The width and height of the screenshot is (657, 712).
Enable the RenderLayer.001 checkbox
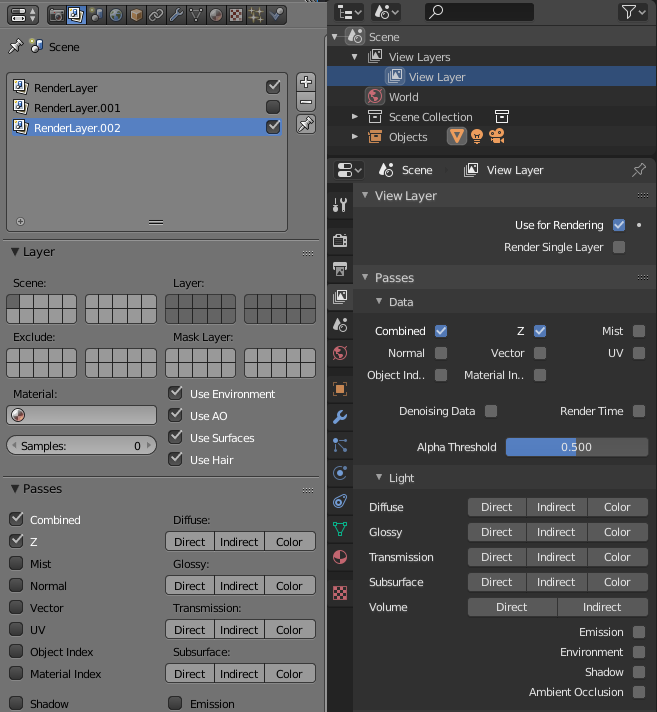[273, 107]
